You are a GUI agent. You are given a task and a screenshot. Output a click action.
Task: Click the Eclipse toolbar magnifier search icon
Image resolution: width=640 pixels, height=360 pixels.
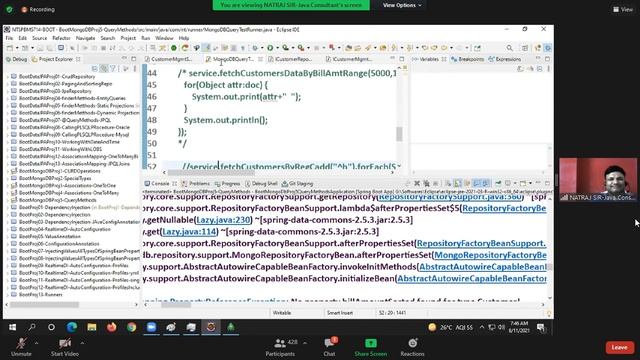(509, 48)
